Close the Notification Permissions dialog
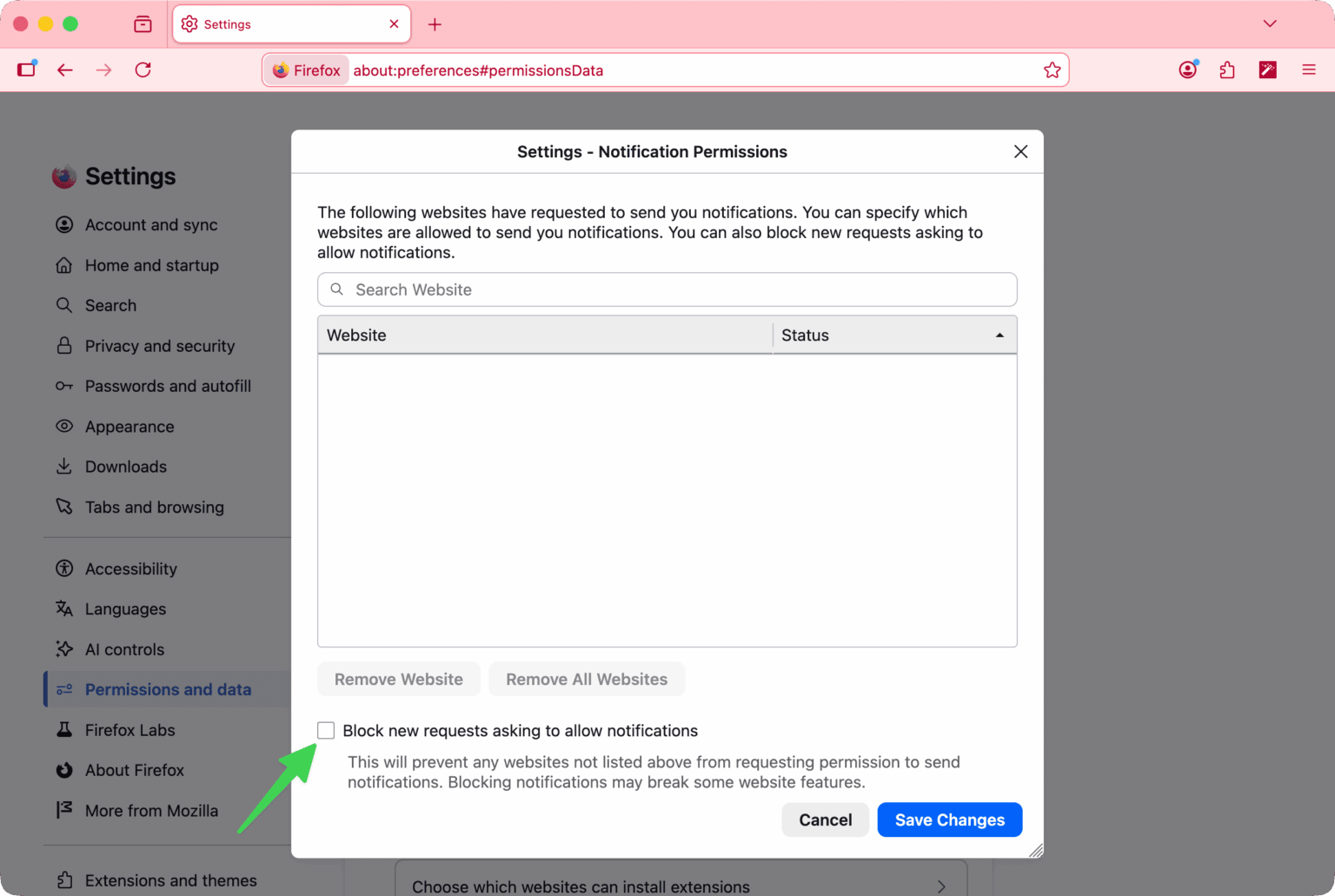 [1020, 152]
